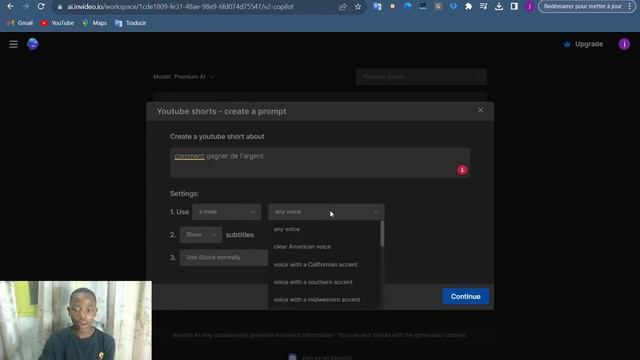640x360 pixels.
Task: Open the browser downloads icon
Action: [499, 7]
